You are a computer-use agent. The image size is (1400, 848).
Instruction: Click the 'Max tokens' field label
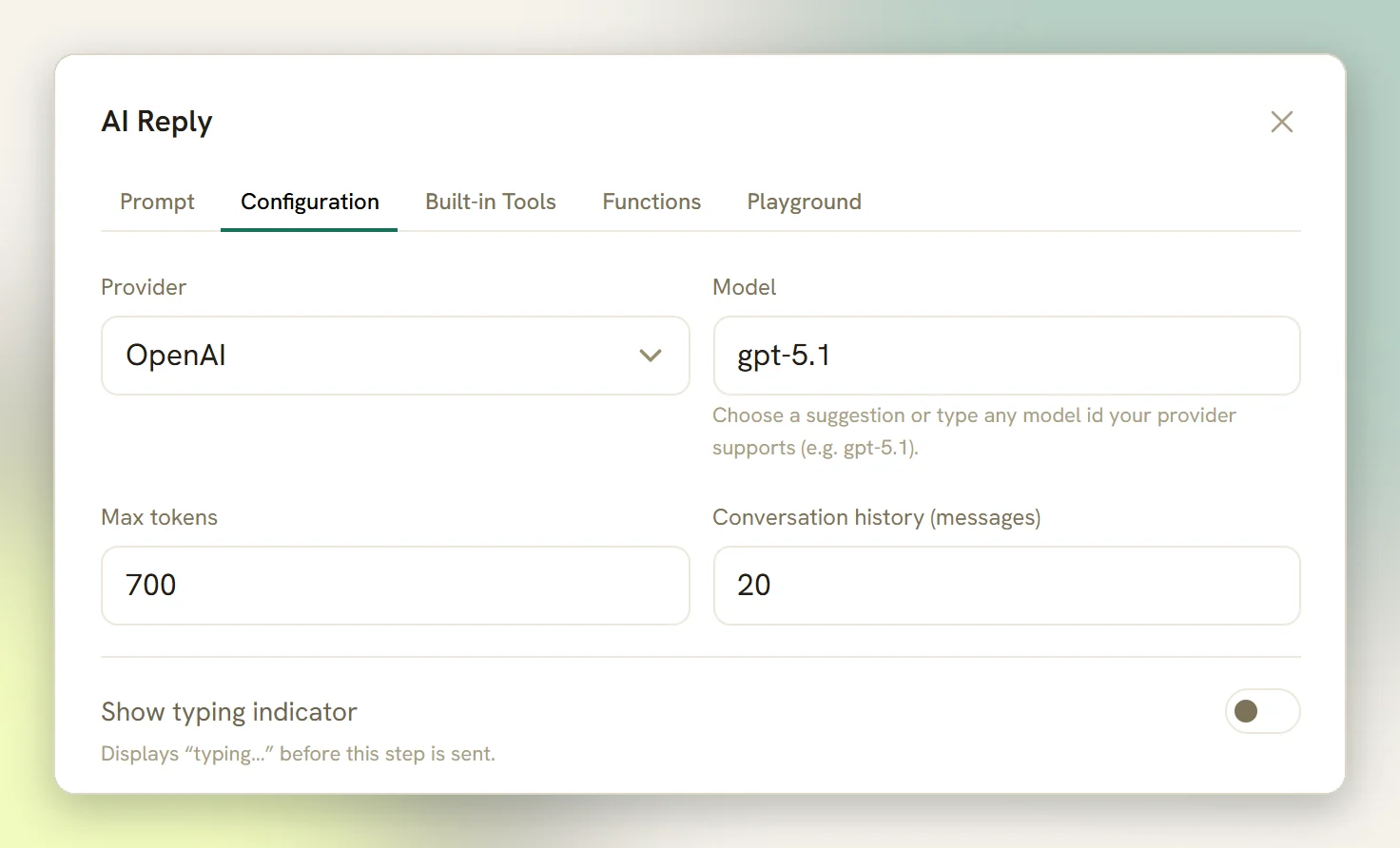click(x=160, y=517)
